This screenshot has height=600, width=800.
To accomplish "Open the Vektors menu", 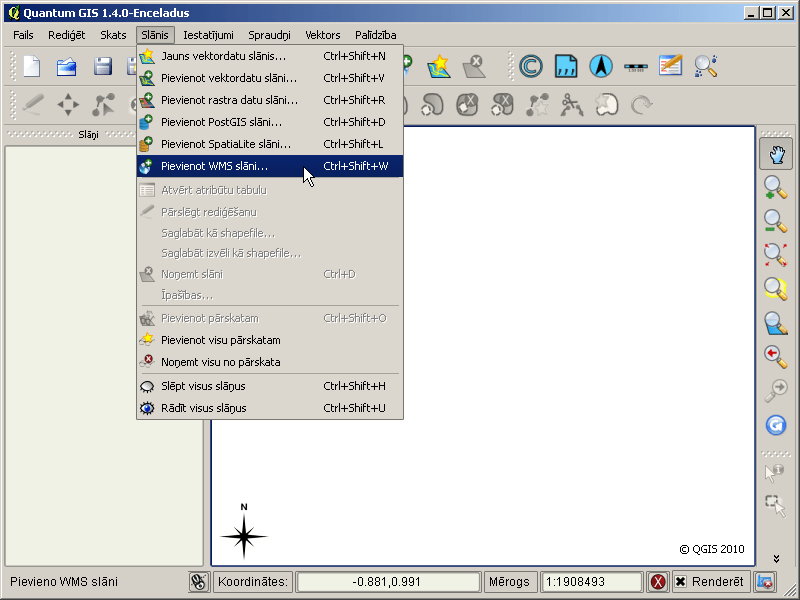I will (x=322, y=35).
